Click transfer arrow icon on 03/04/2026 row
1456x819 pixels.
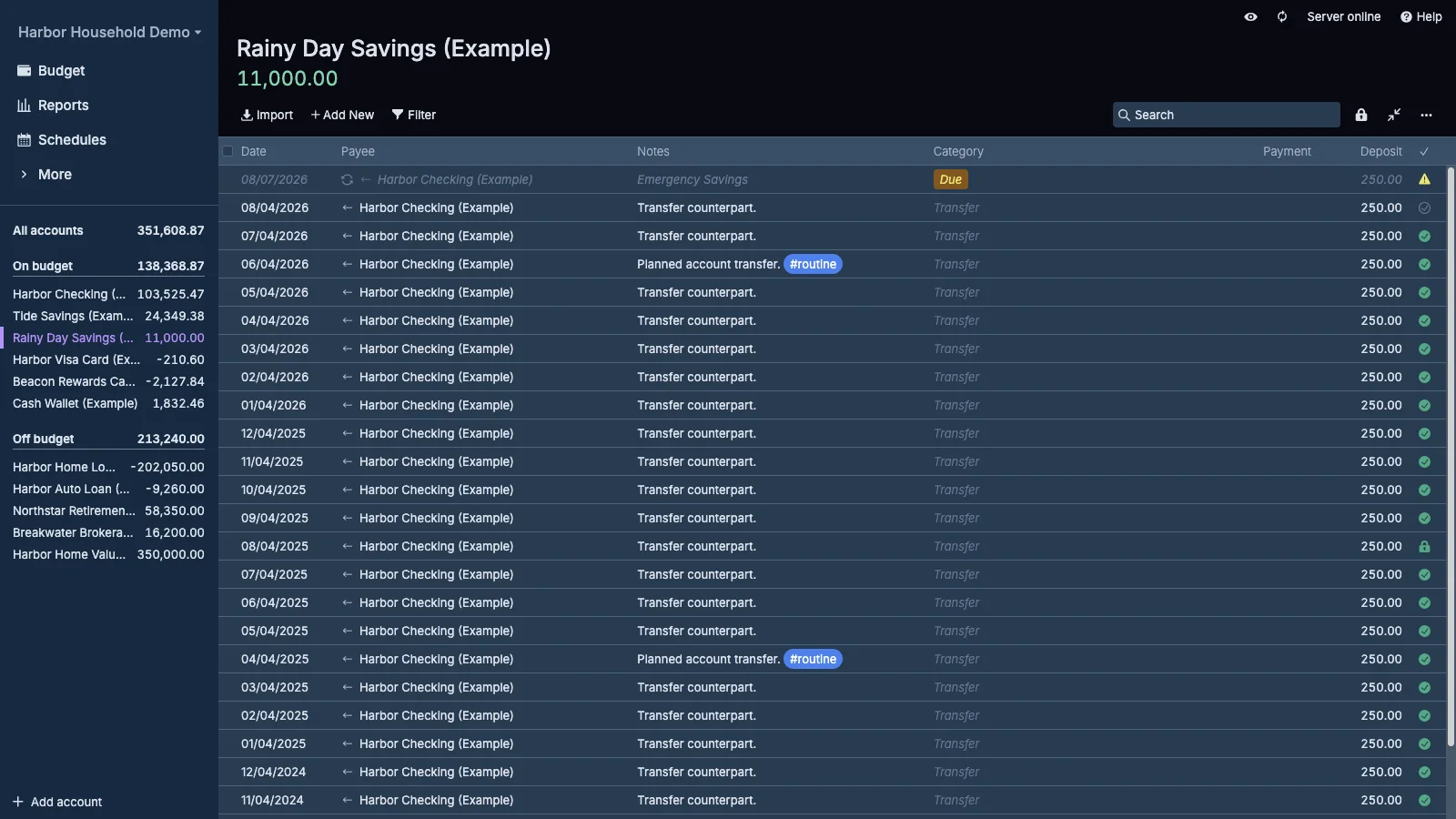[347, 349]
